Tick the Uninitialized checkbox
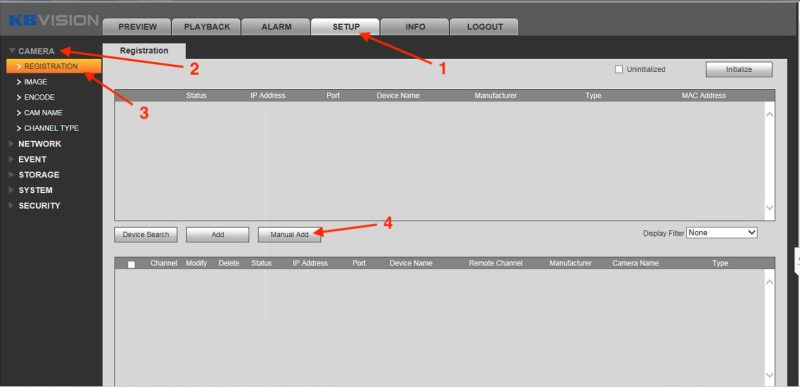This screenshot has height=387, width=800. point(619,69)
